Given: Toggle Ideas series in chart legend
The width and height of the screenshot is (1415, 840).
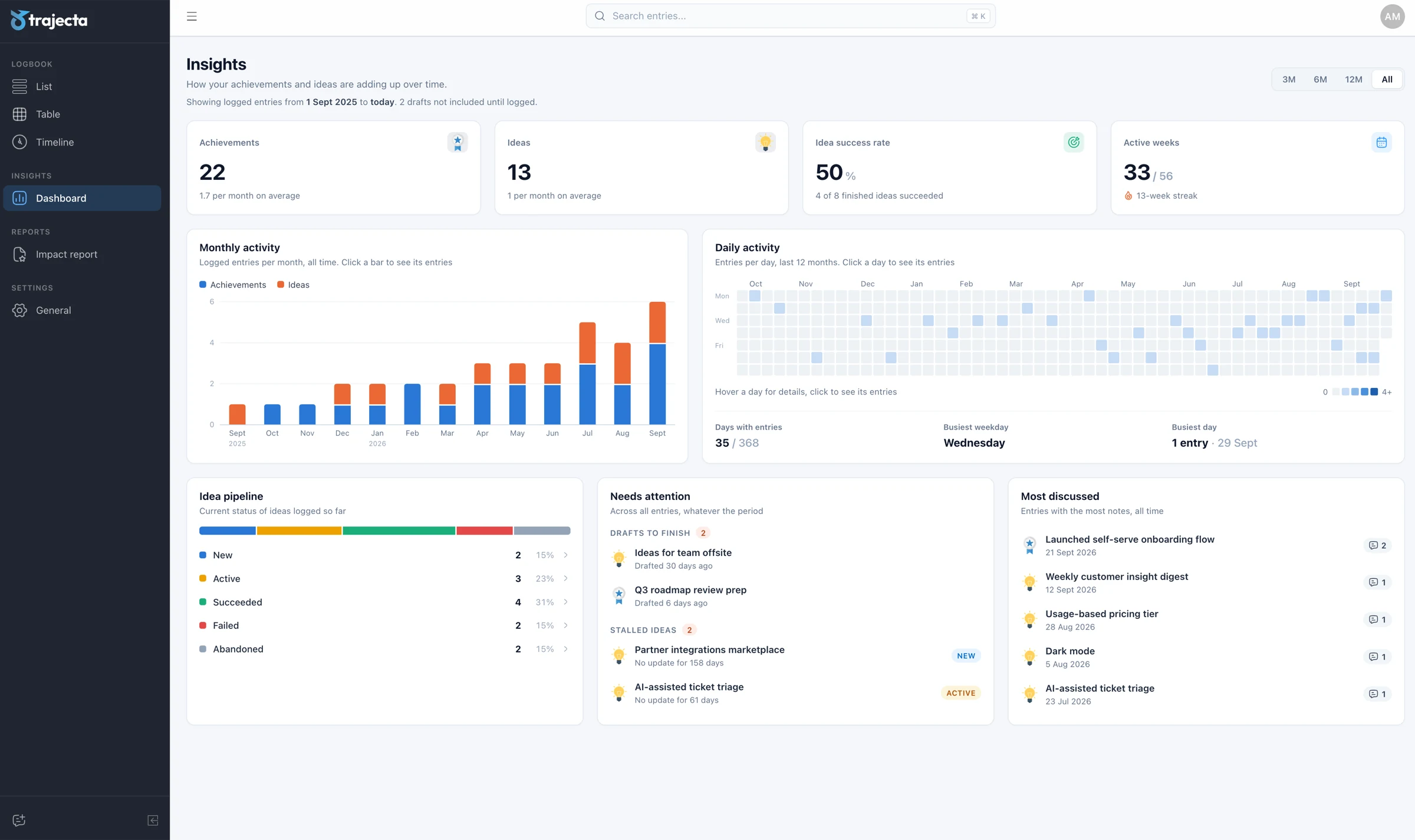Looking at the screenshot, I should coord(293,285).
